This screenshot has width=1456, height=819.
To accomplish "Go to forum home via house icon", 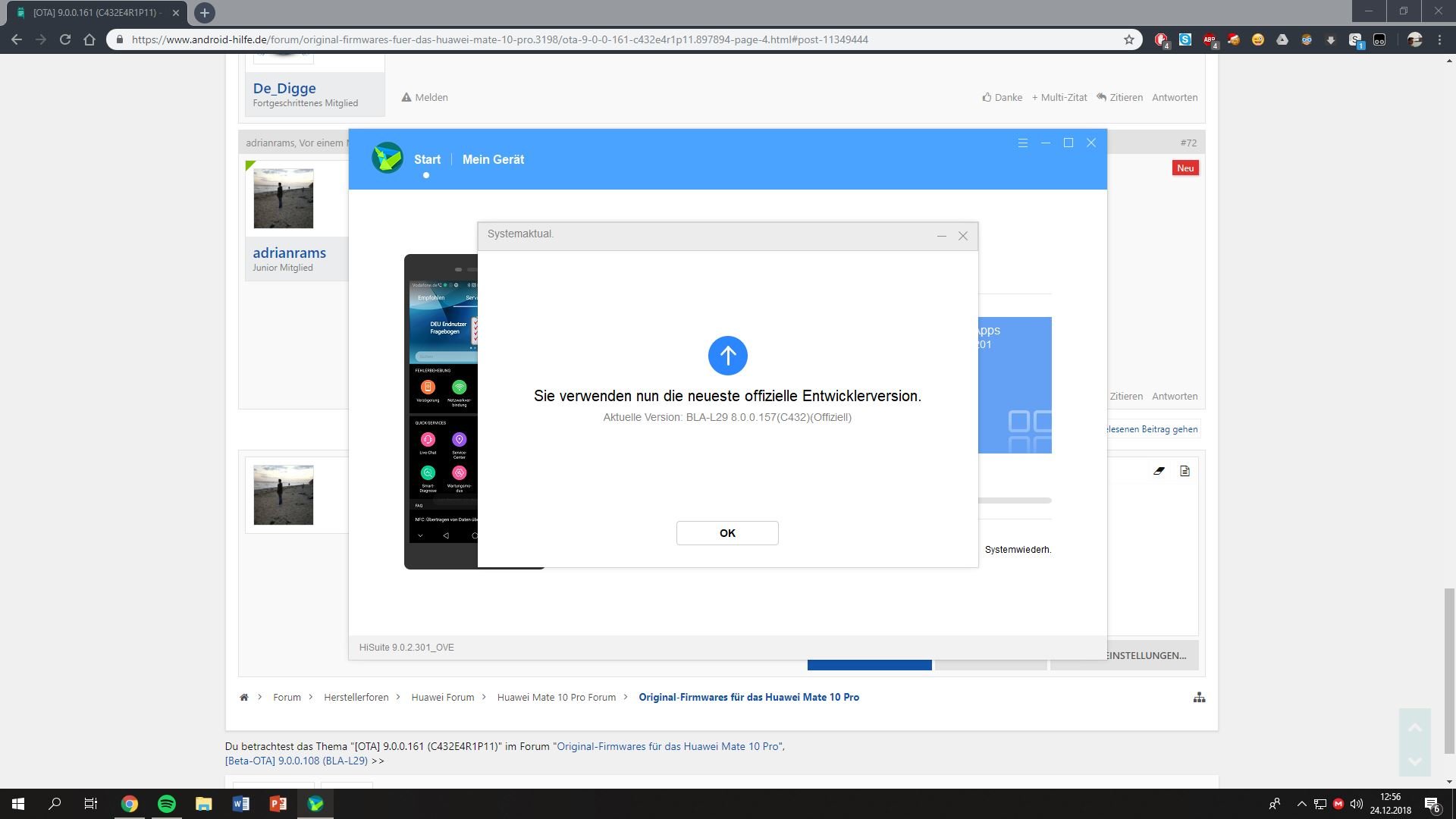I will click(x=244, y=697).
